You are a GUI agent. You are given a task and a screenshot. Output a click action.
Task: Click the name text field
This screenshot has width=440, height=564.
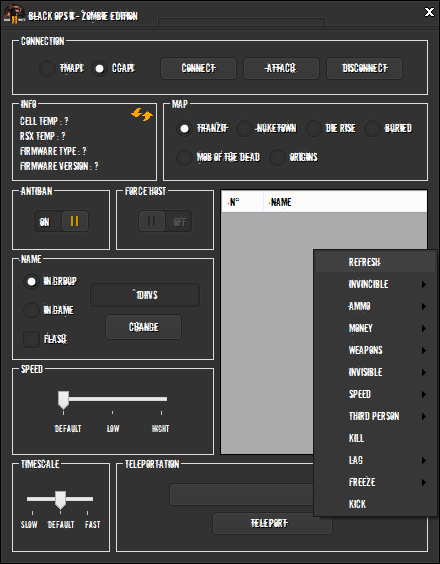tap(145, 295)
